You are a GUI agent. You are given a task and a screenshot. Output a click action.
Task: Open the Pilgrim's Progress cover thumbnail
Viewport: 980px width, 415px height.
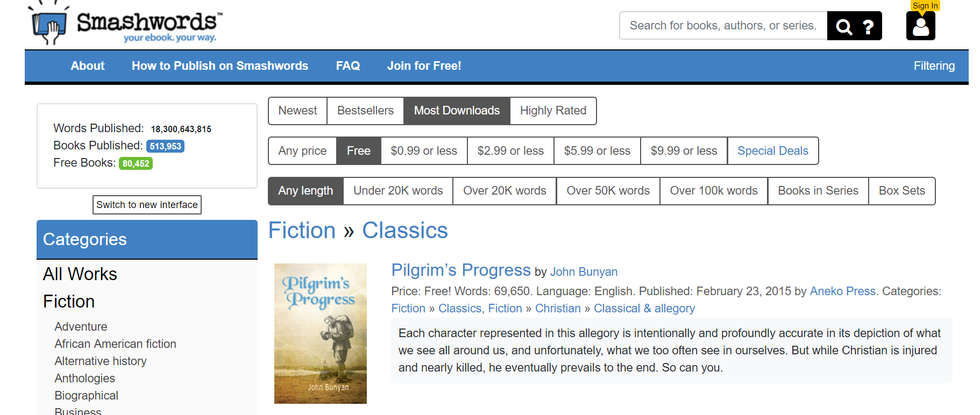[320, 333]
